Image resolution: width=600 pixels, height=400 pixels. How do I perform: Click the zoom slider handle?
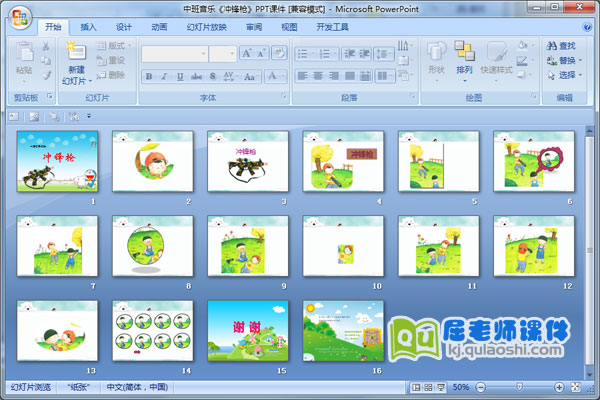coord(519,387)
